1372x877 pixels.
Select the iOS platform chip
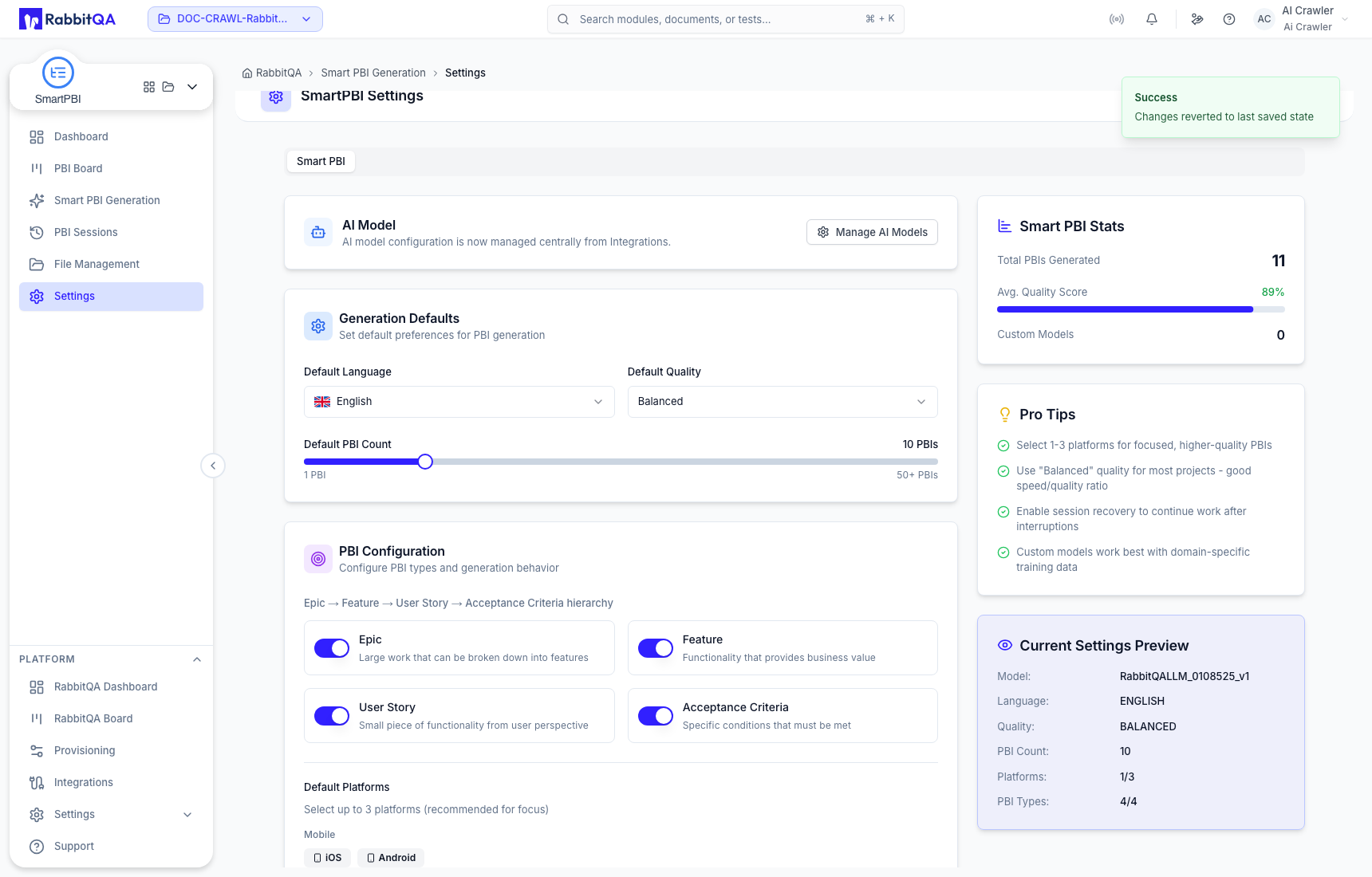pyautogui.click(x=327, y=858)
